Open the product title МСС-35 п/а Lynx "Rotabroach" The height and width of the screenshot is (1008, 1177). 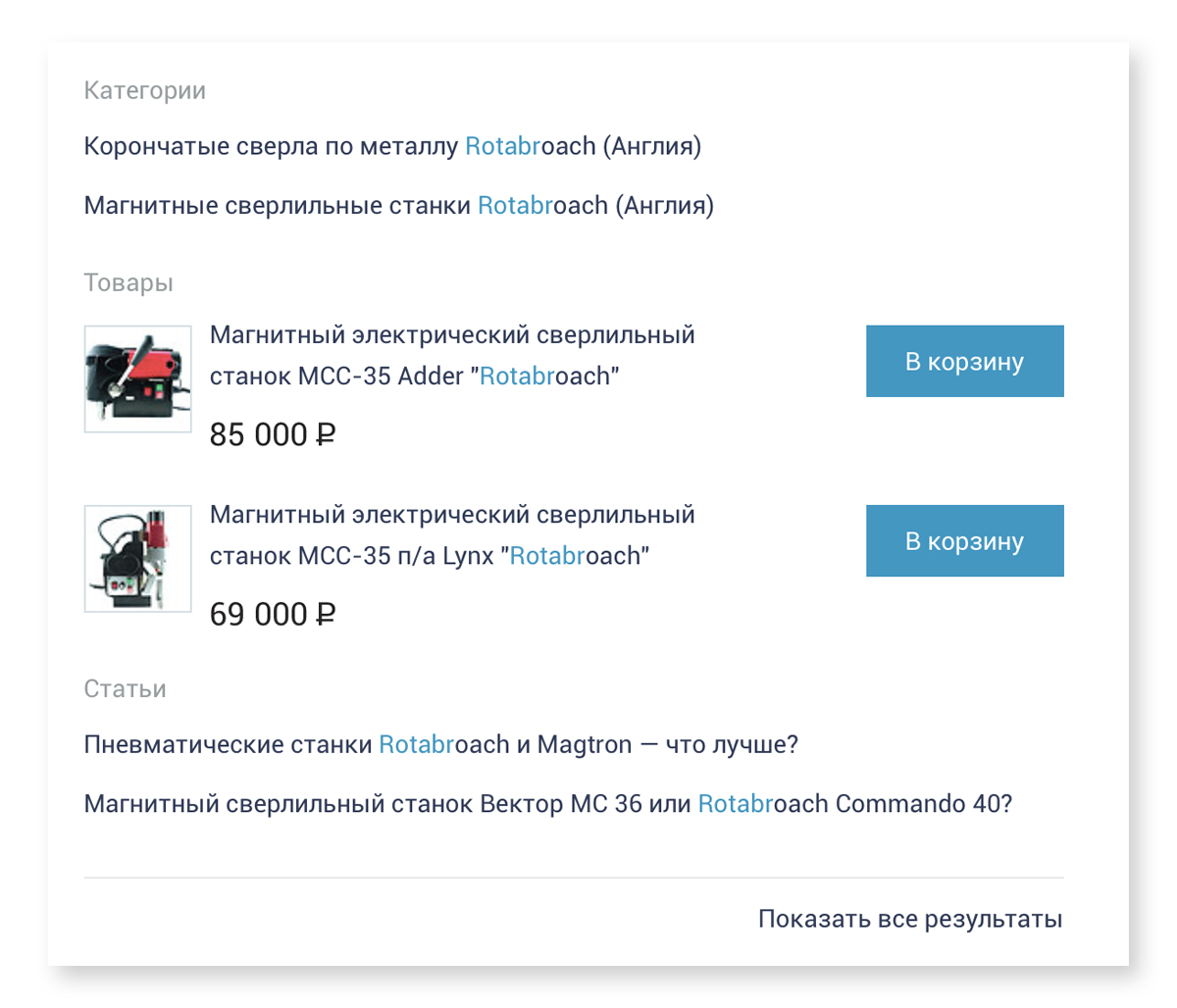[452, 535]
